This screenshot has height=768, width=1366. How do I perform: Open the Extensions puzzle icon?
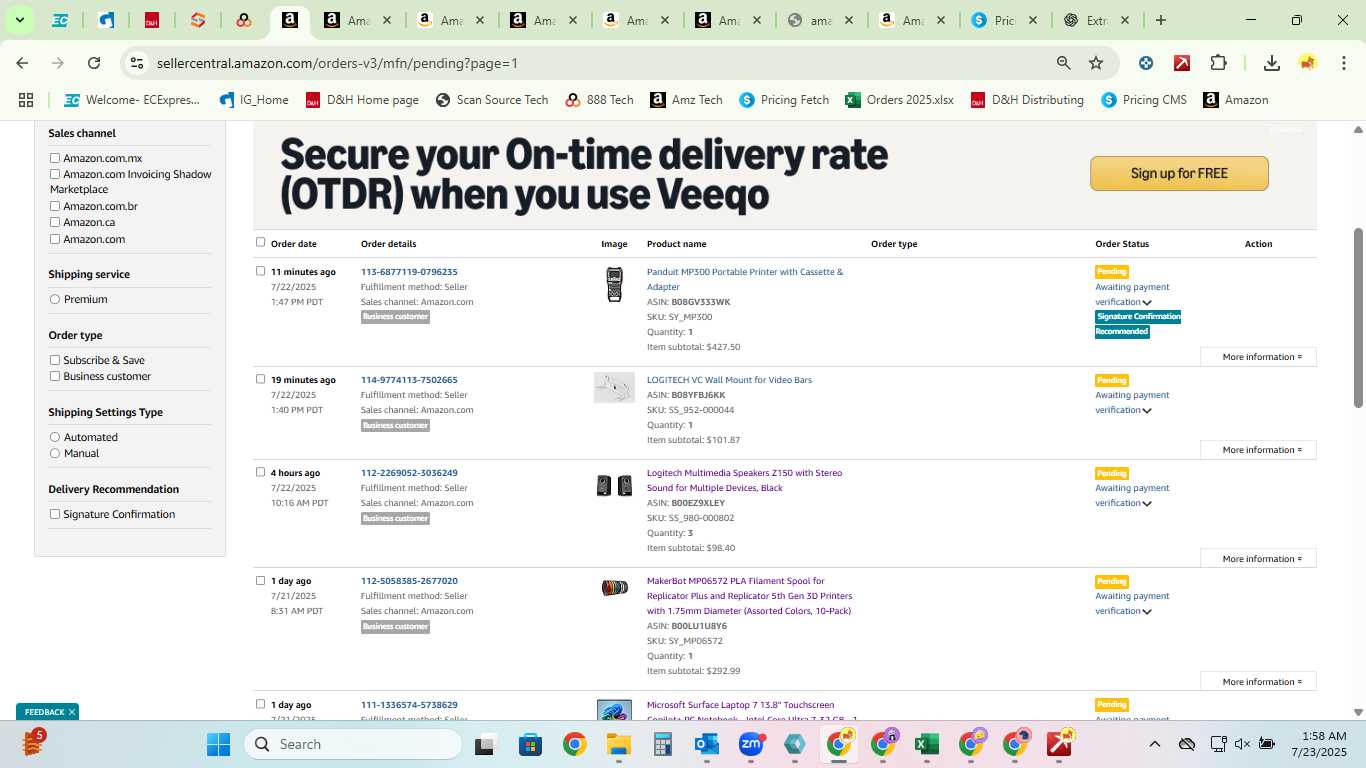tap(1218, 63)
